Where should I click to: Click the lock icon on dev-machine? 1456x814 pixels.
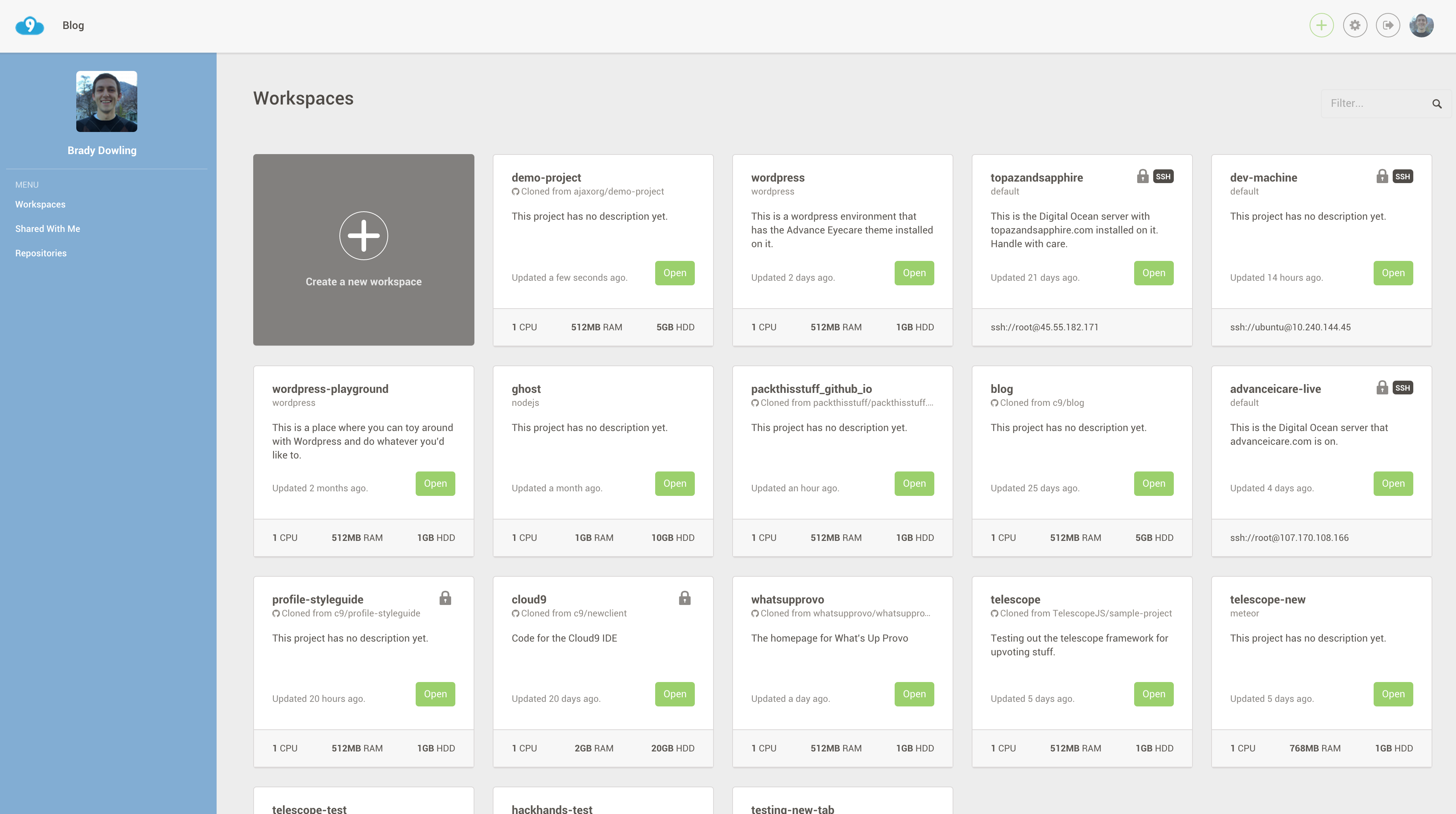click(x=1382, y=176)
